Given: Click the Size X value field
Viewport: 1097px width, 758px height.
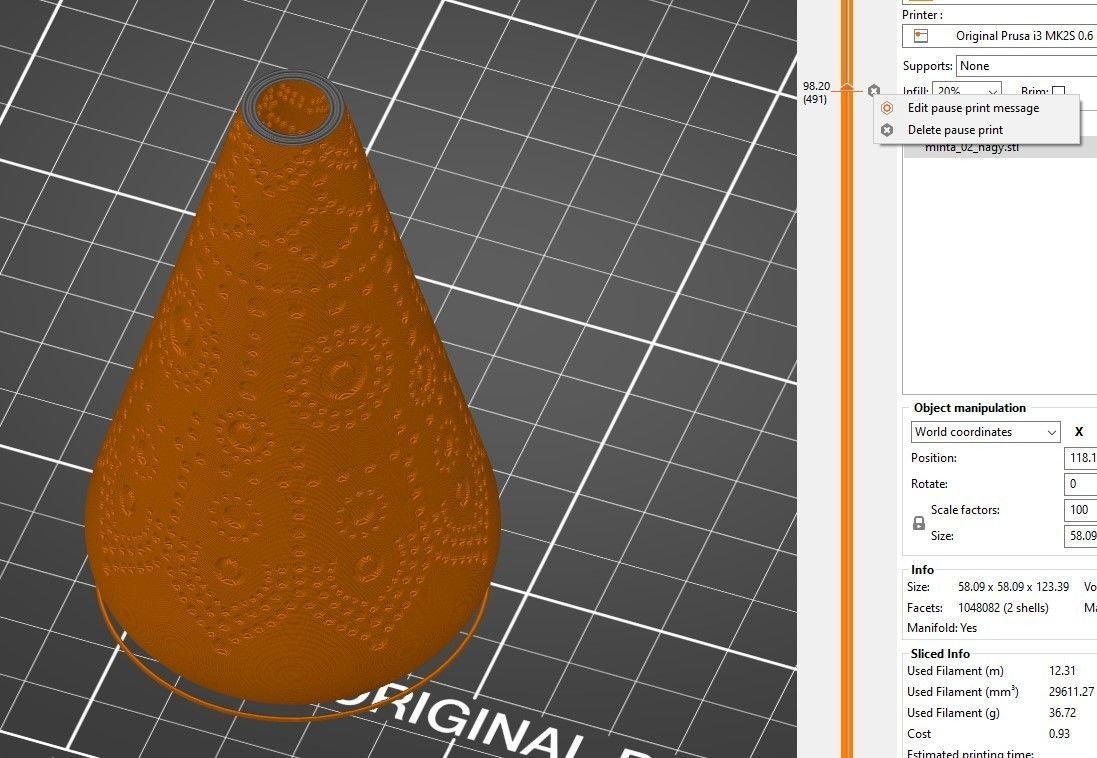Looking at the screenshot, I should click(1080, 535).
